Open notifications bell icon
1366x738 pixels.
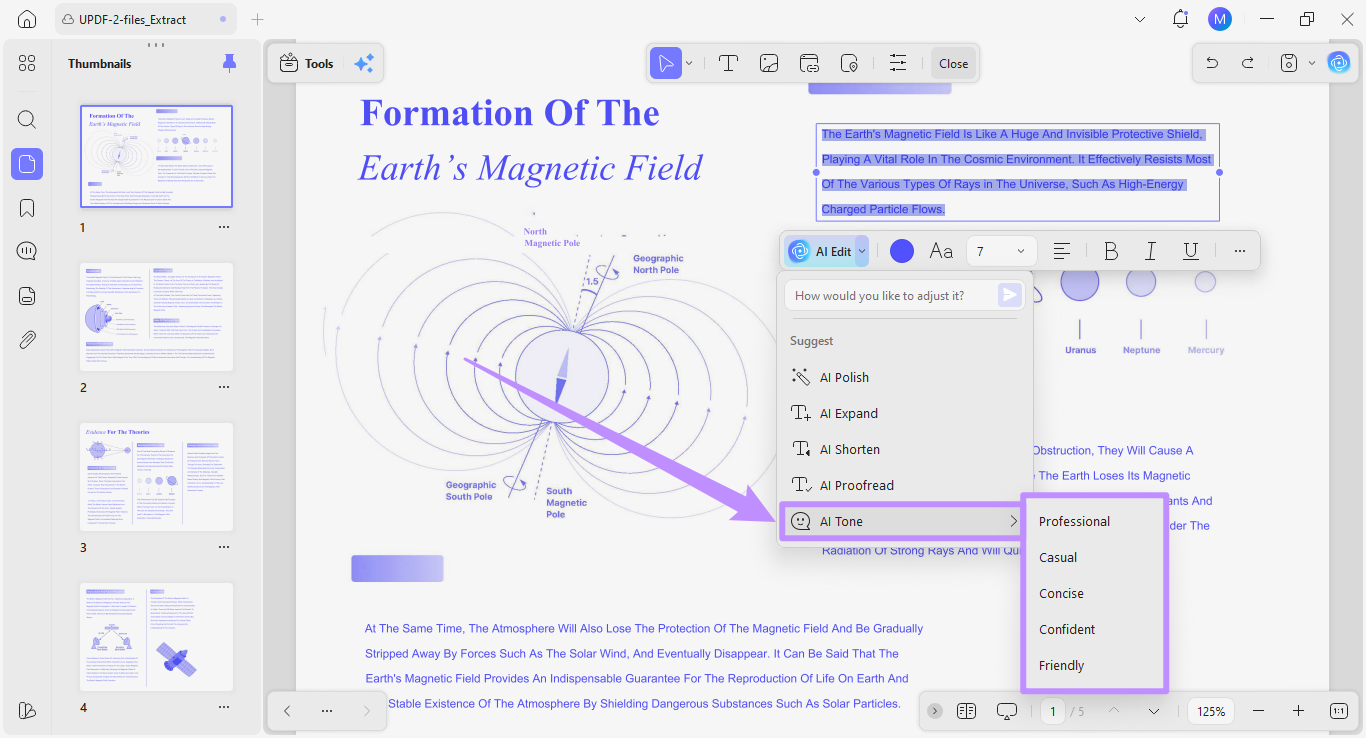[1181, 19]
